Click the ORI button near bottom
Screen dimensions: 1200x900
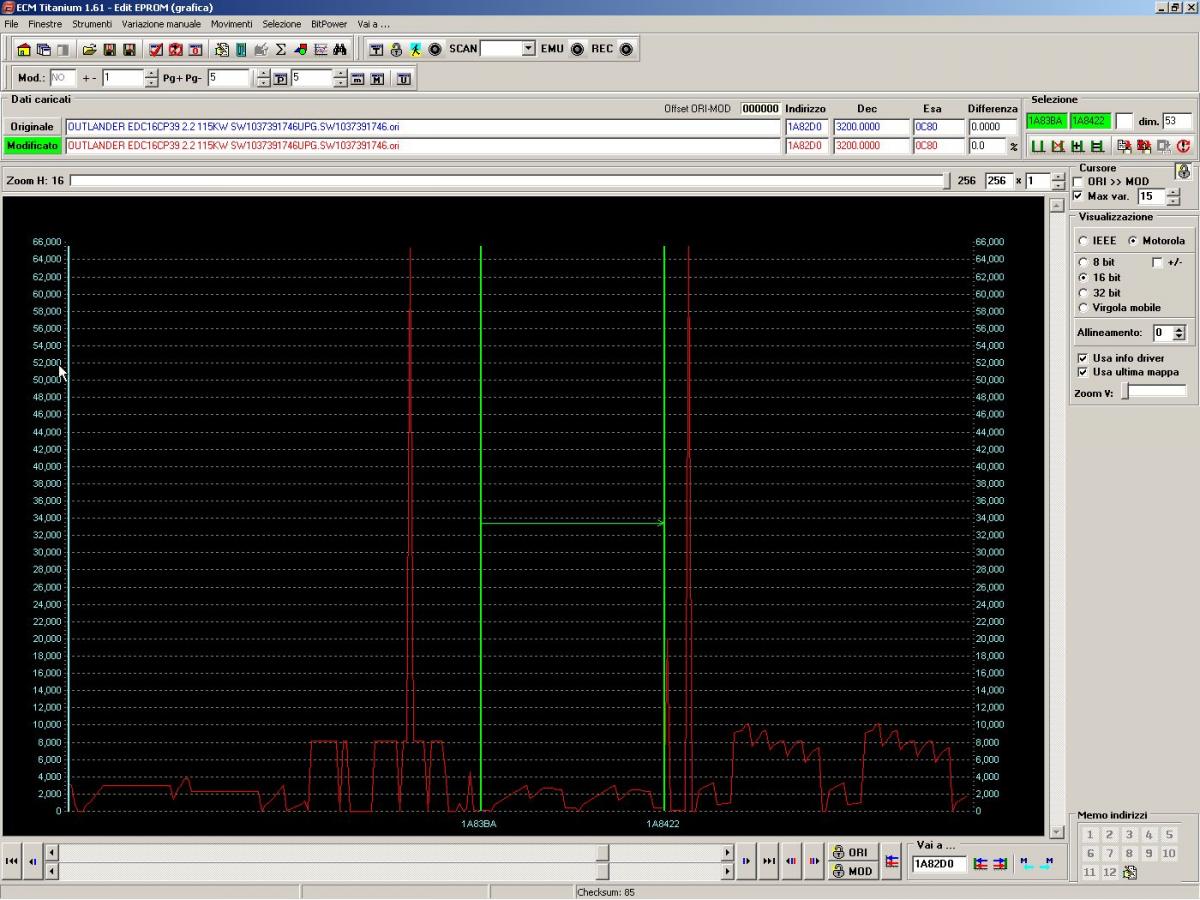(x=851, y=852)
